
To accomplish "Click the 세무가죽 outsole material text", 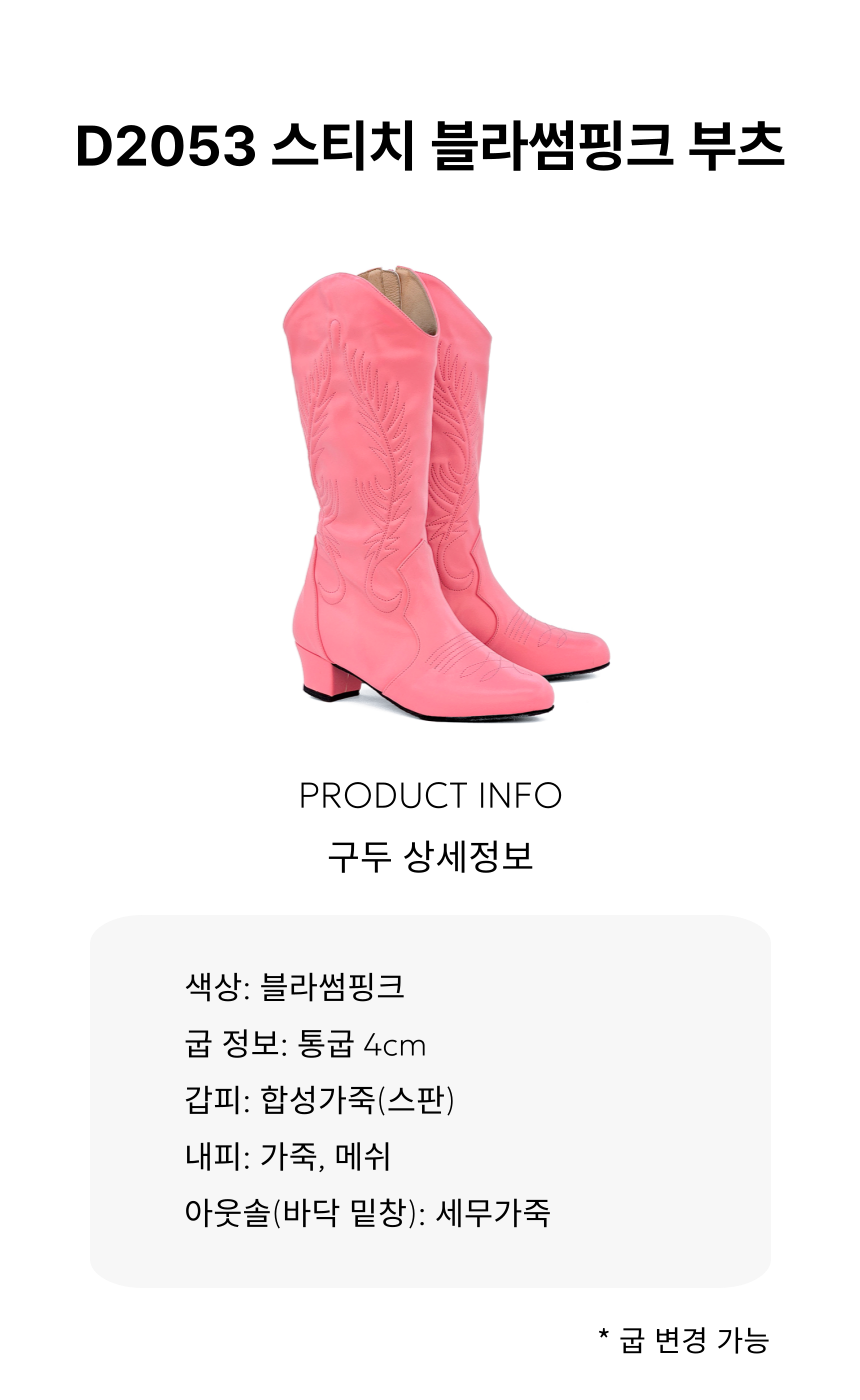I will tap(493, 1214).
